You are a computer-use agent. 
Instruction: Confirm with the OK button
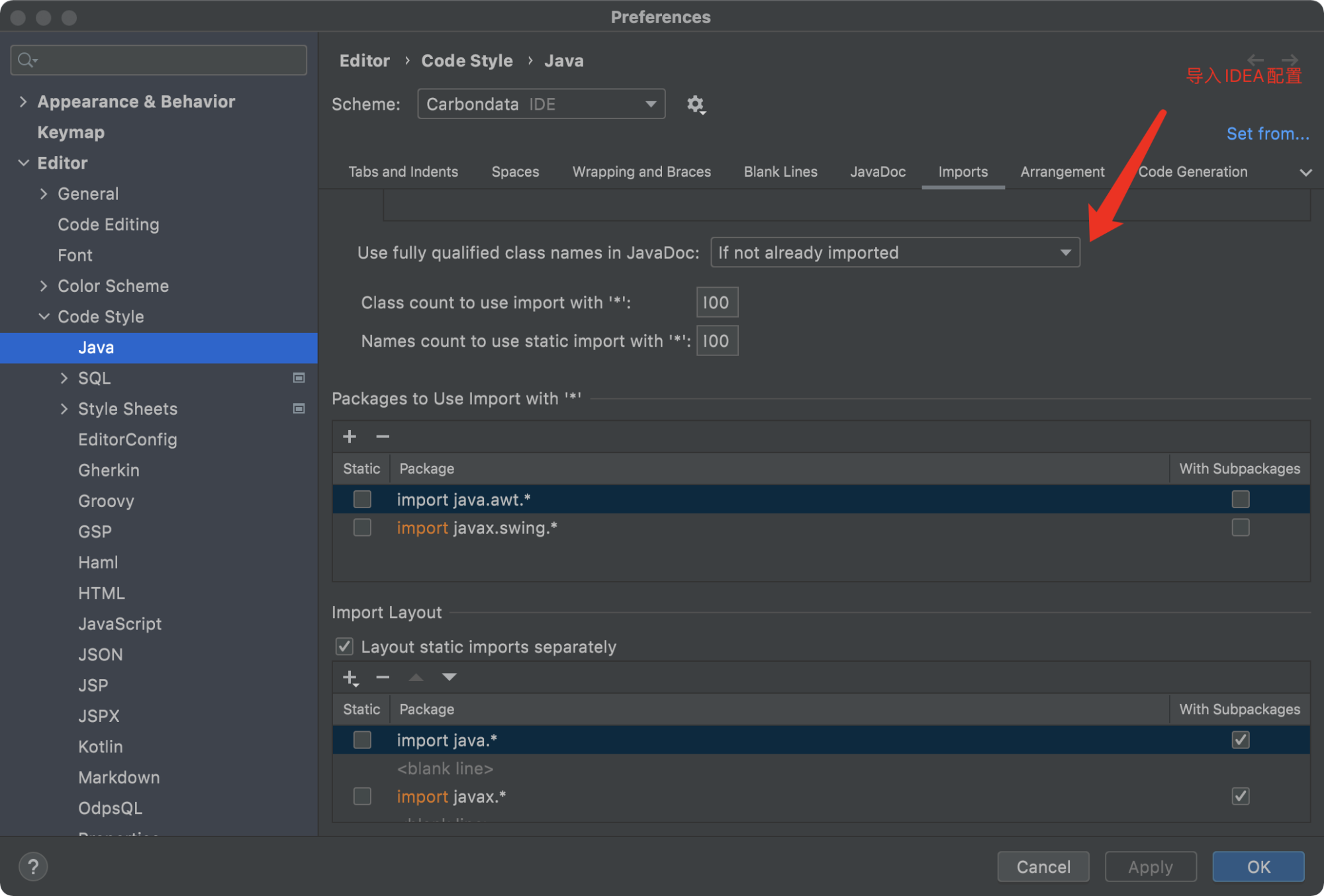(x=1258, y=867)
